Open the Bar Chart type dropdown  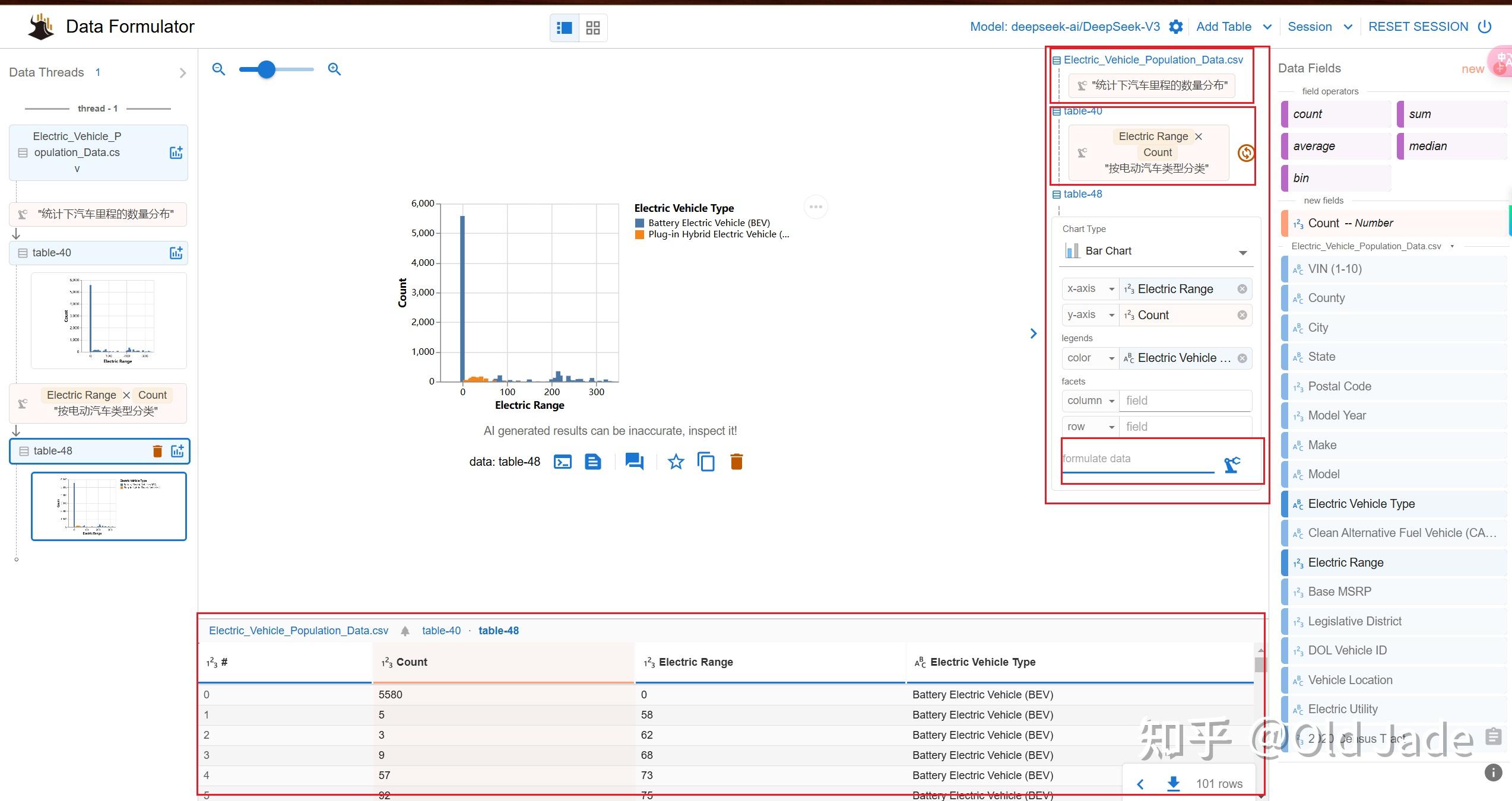click(1157, 252)
